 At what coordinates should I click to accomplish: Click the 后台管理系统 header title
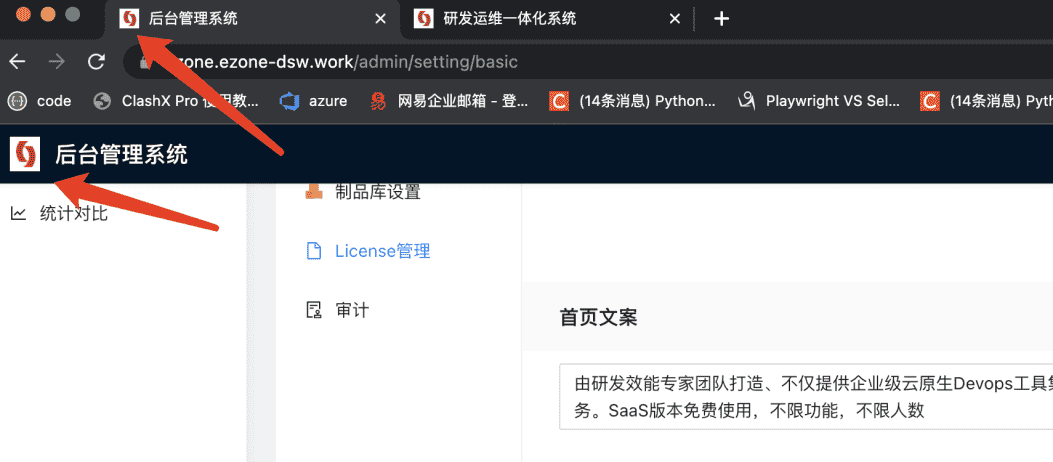click(121, 154)
